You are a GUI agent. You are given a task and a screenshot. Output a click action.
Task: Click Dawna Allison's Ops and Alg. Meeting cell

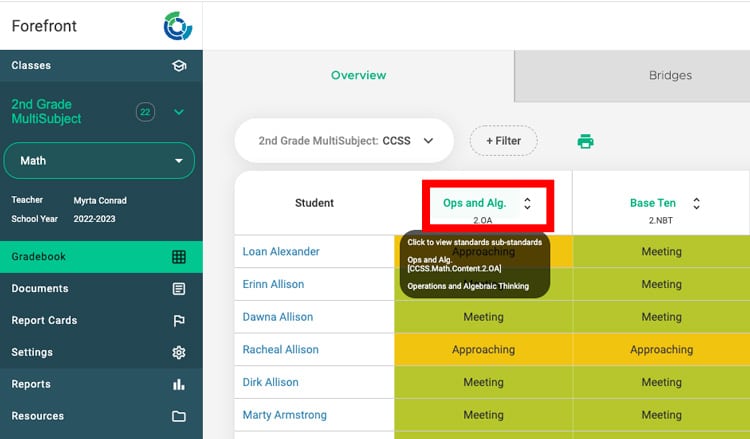coord(483,317)
